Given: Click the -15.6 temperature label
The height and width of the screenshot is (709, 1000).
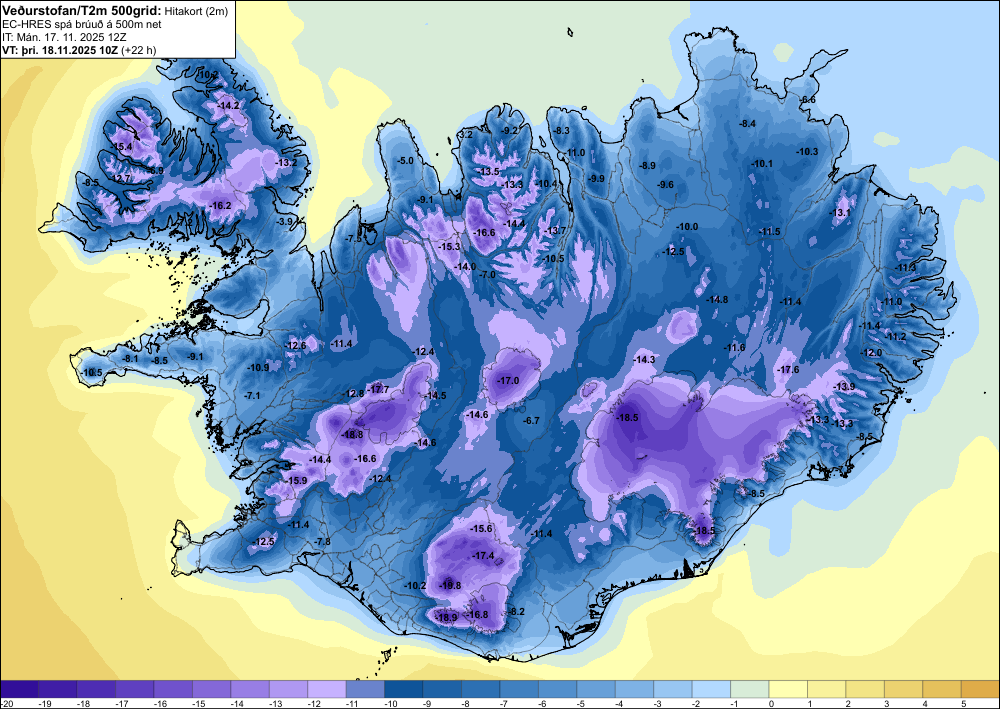Looking at the screenshot, I should pos(482,529).
